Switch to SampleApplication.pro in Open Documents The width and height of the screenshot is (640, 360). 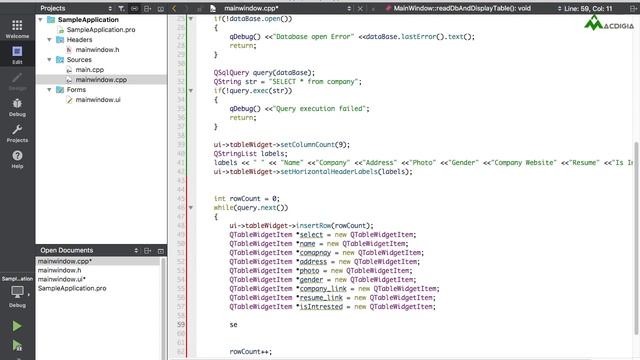coord(72,288)
